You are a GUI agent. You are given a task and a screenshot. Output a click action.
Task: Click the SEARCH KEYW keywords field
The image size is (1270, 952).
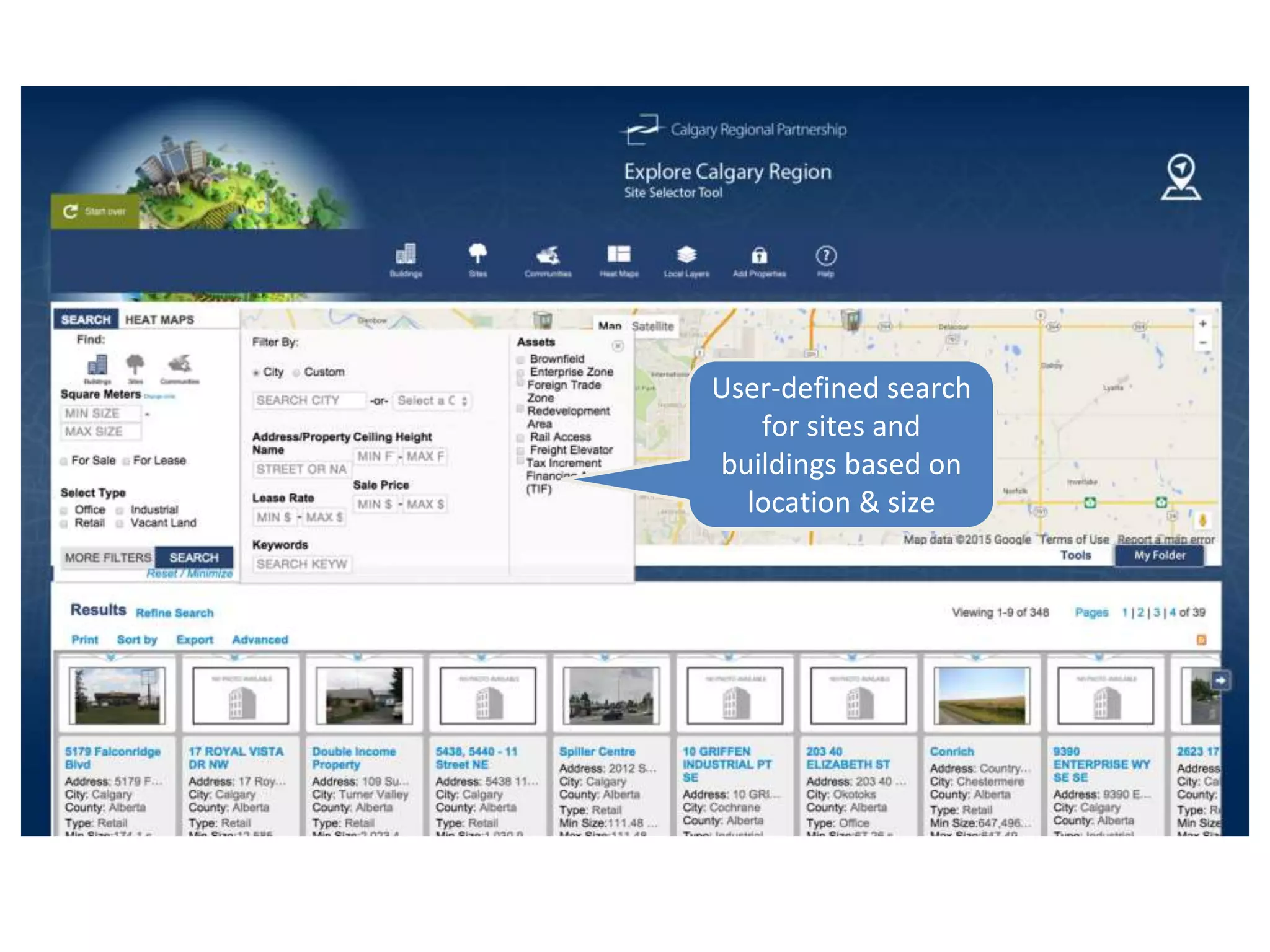[x=302, y=564]
